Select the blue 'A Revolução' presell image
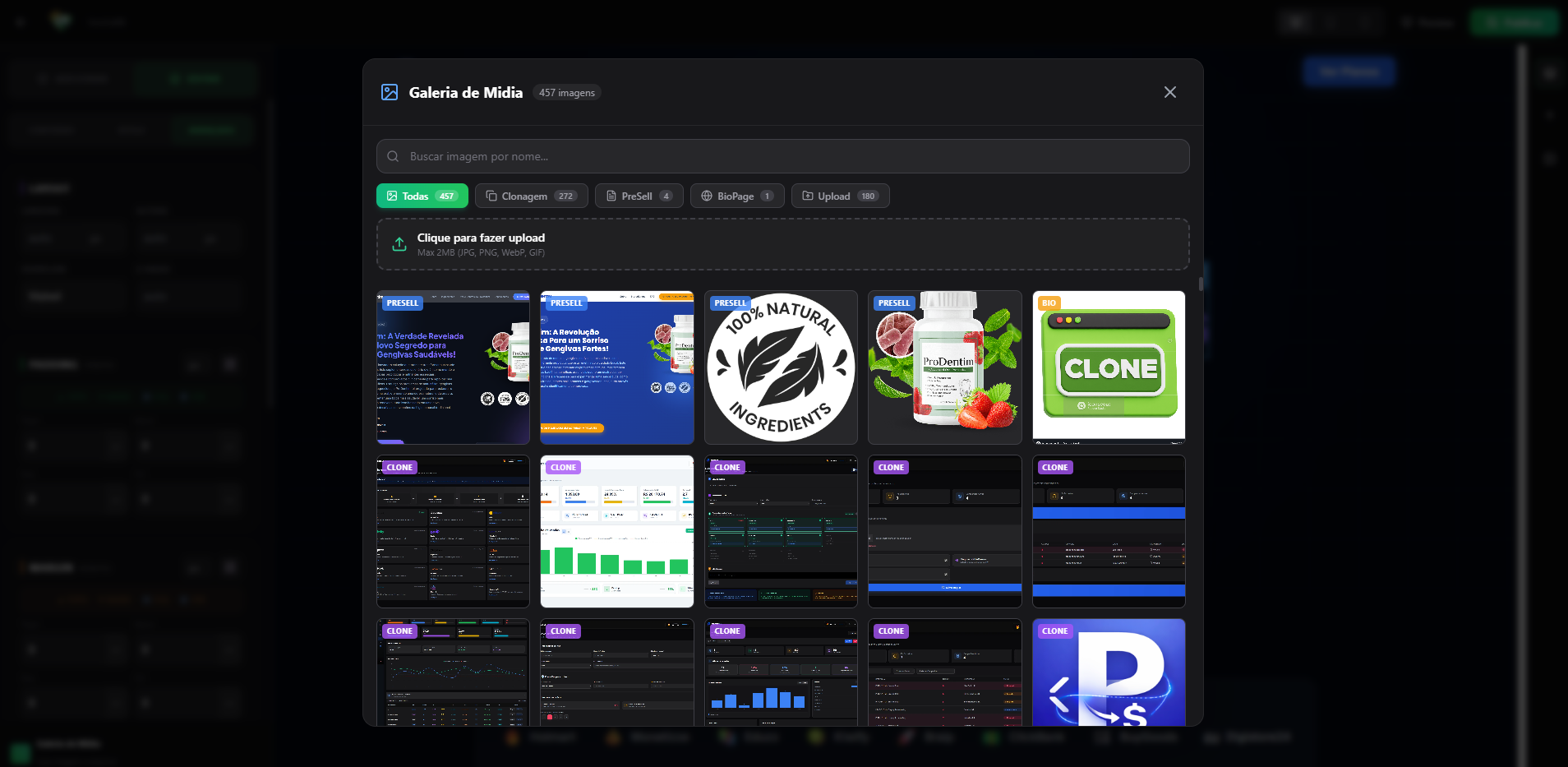The height and width of the screenshot is (767, 1568). [616, 367]
